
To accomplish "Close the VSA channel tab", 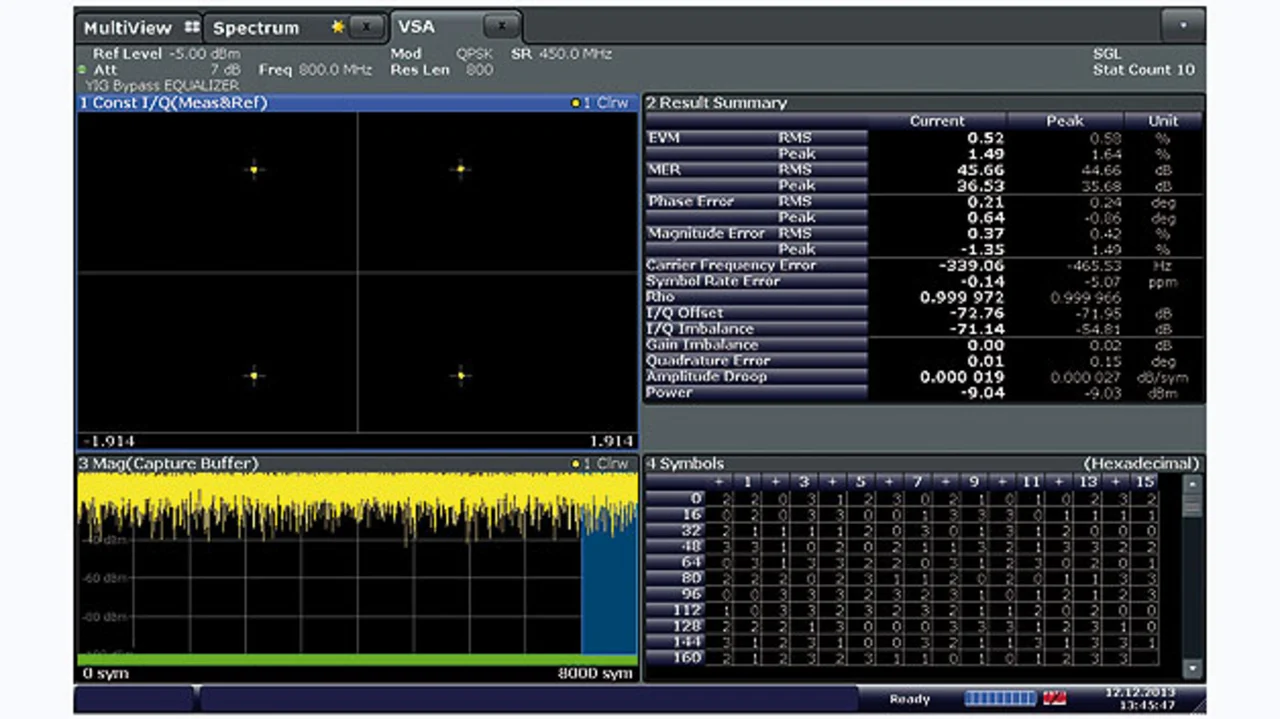I will click(501, 27).
